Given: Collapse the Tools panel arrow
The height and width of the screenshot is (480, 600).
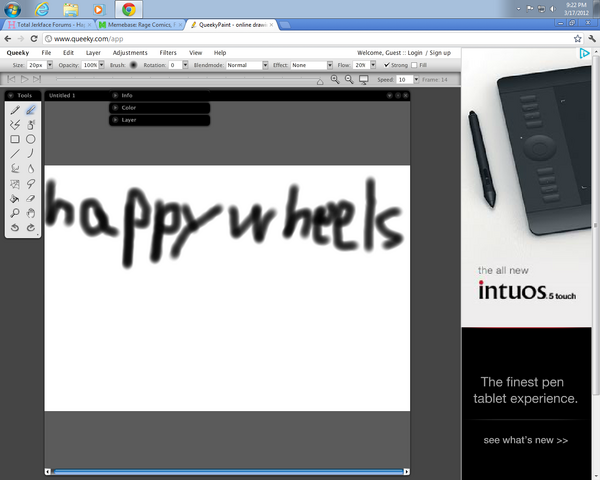Looking at the screenshot, I should pyautogui.click(x=10, y=95).
